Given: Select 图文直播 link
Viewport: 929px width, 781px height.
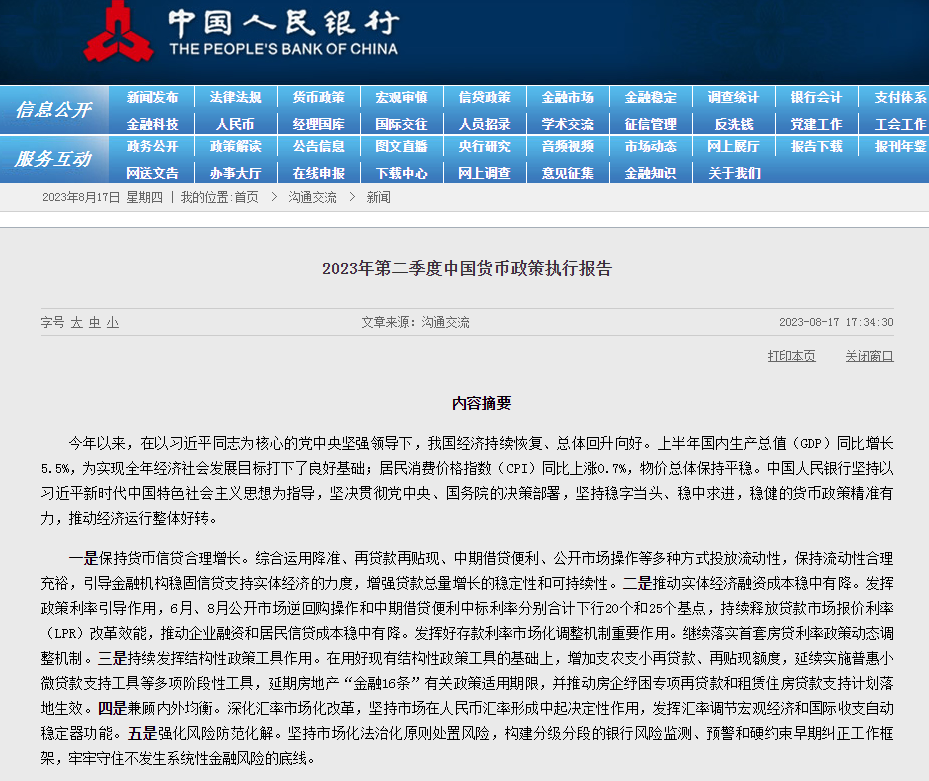Looking at the screenshot, I should tap(401, 146).
